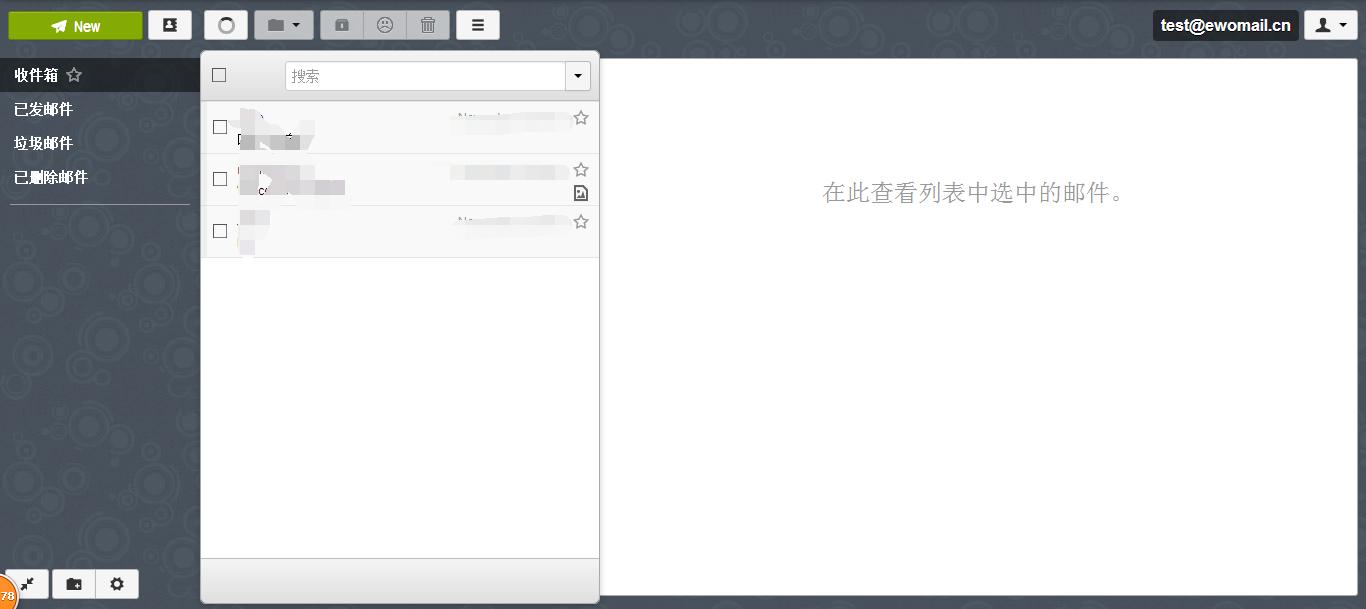This screenshot has width=1366, height=609.
Task: Switch to the 垃圾邮件 folder
Action: (43, 142)
